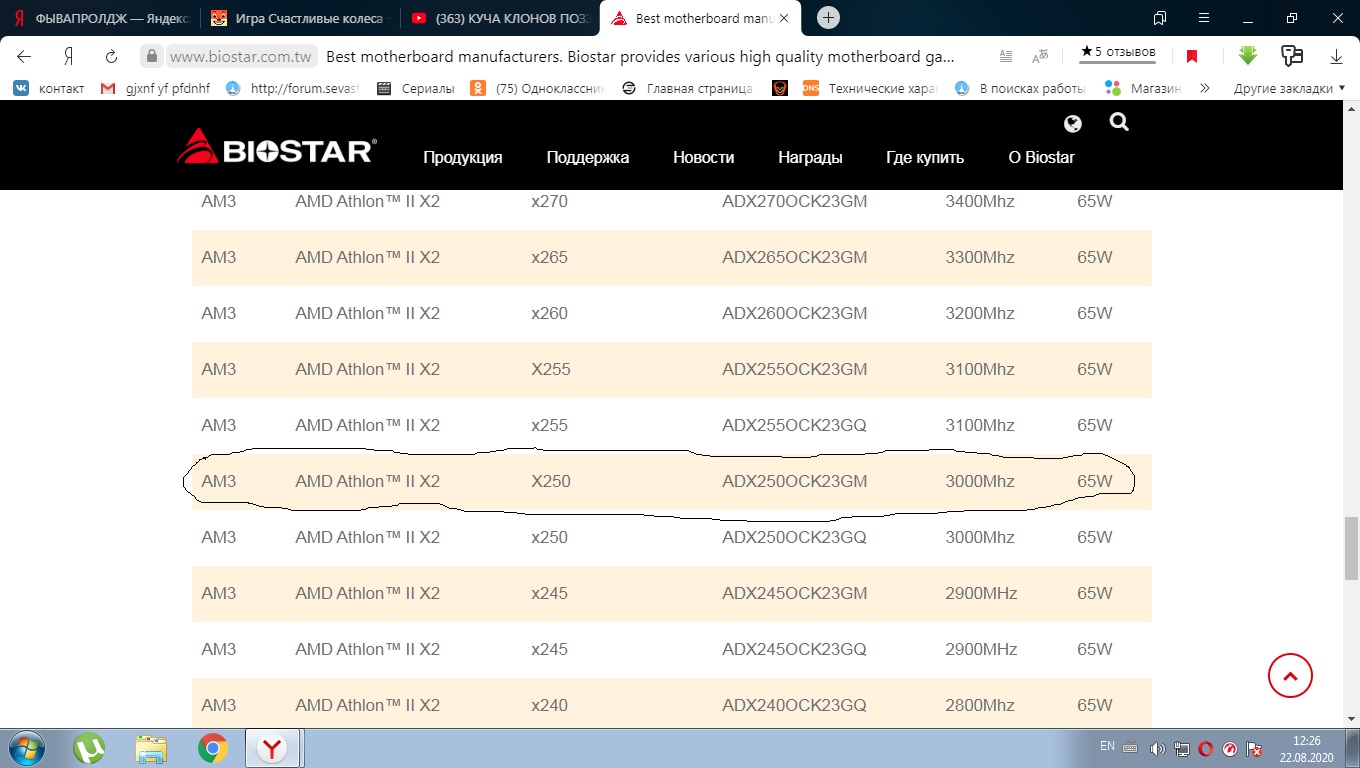Screen dimensions: 1360x768
Task: Click the Action Center flag tray icon
Action: pos(1254,748)
